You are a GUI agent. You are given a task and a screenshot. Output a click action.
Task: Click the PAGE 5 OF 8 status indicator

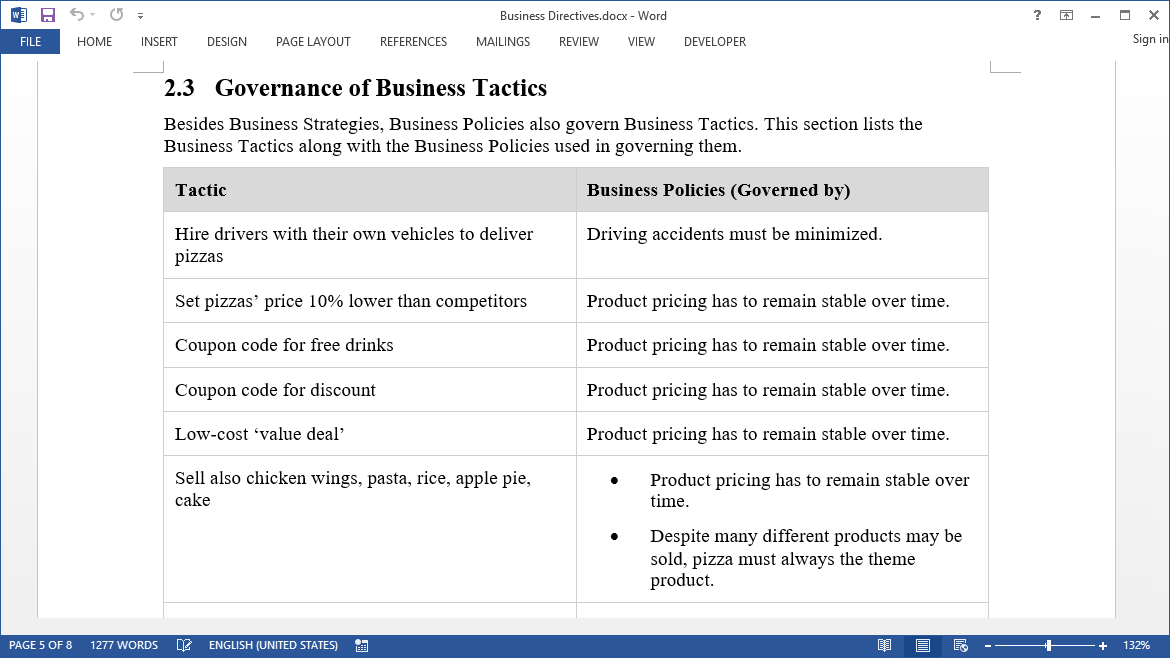pyautogui.click(x=40, y=645)
